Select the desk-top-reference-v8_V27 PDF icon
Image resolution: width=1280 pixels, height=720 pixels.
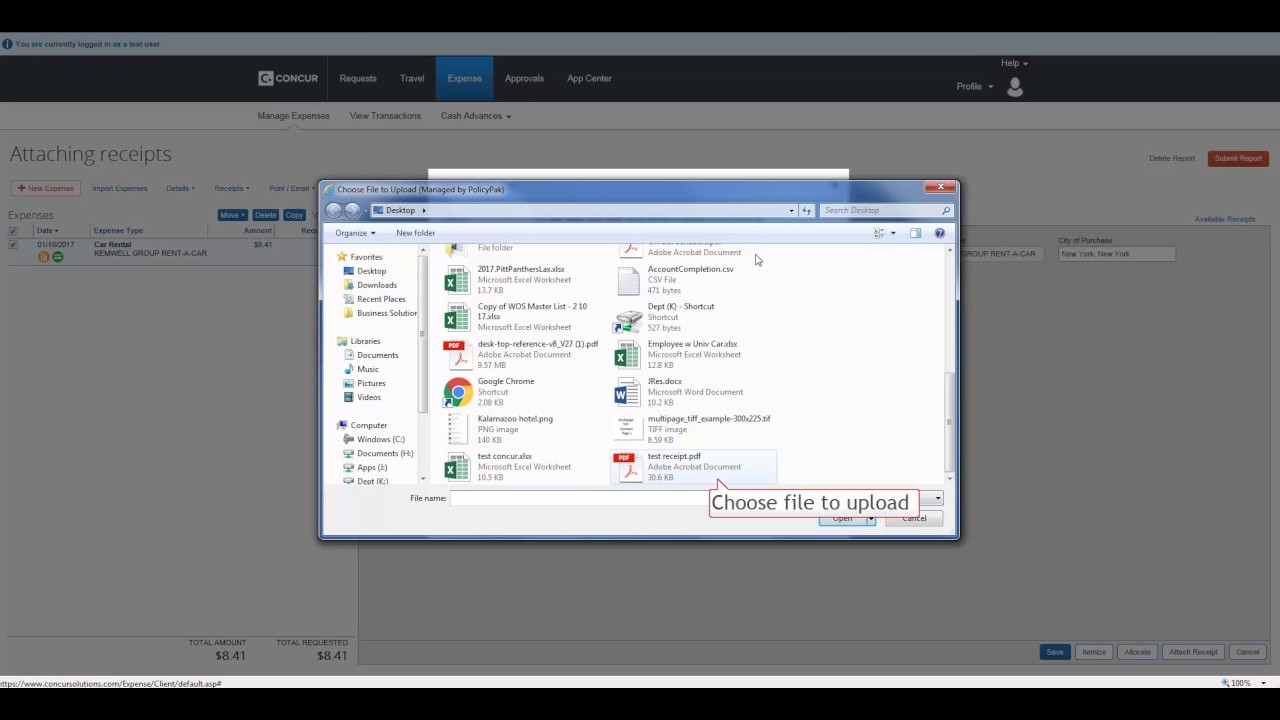tap(457, 355)
